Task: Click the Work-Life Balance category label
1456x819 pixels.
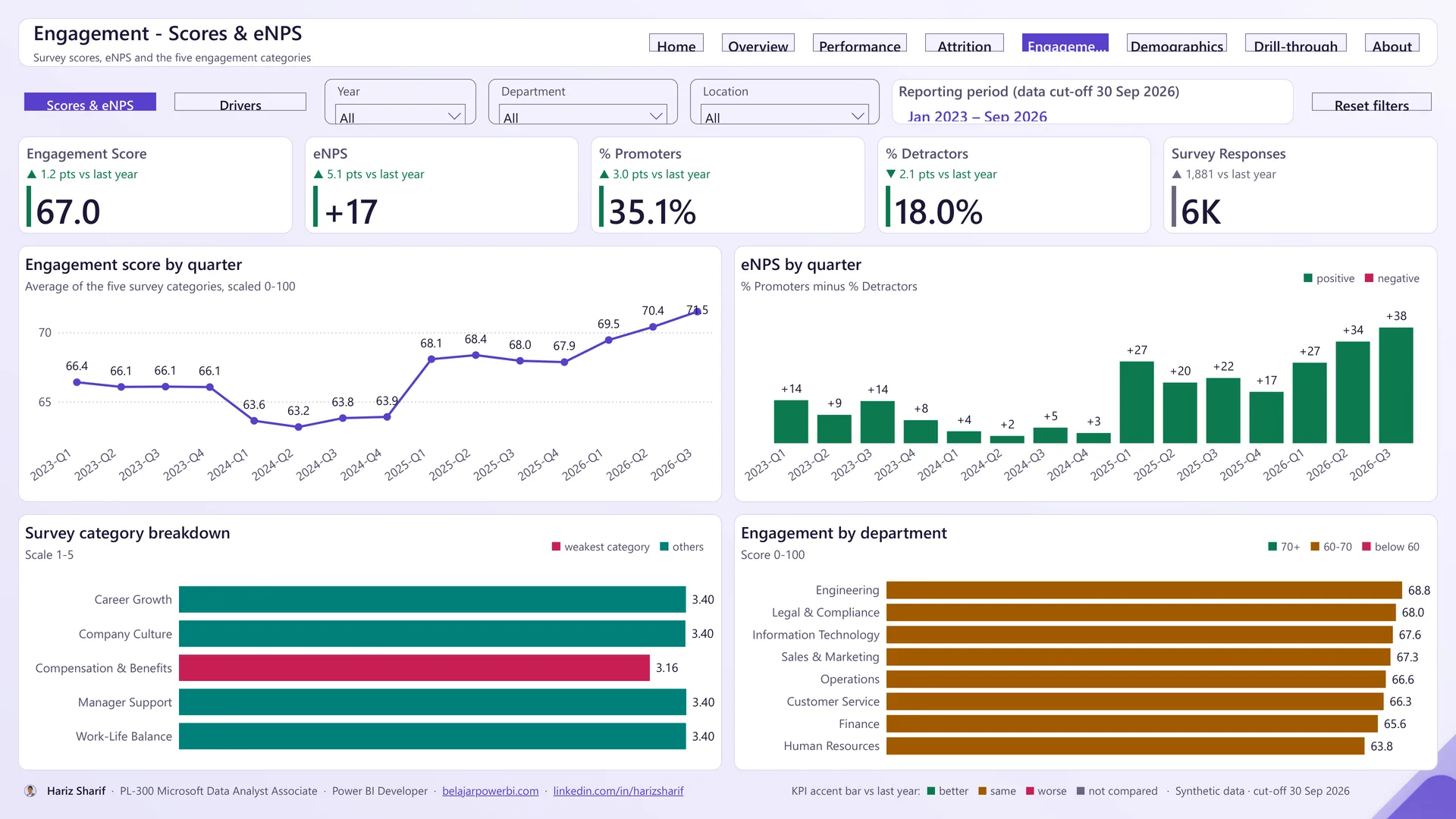Action: coord(124,736)
